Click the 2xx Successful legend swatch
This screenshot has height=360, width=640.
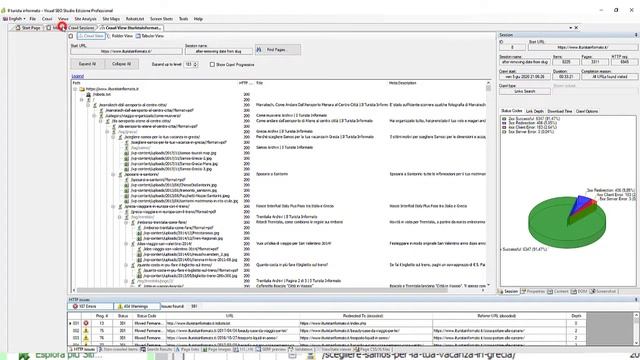tap(504, 119)
